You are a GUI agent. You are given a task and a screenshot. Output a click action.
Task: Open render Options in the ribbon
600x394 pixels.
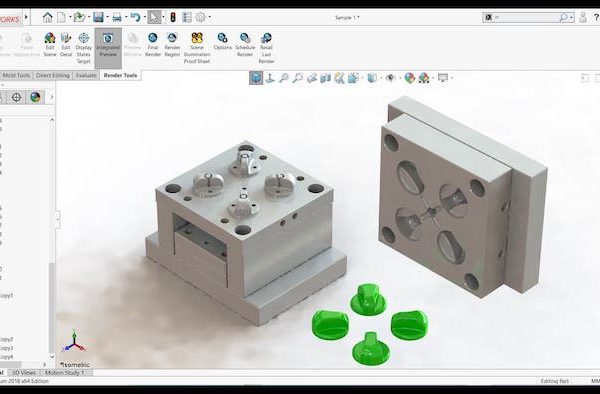click(x=223, y=41)
